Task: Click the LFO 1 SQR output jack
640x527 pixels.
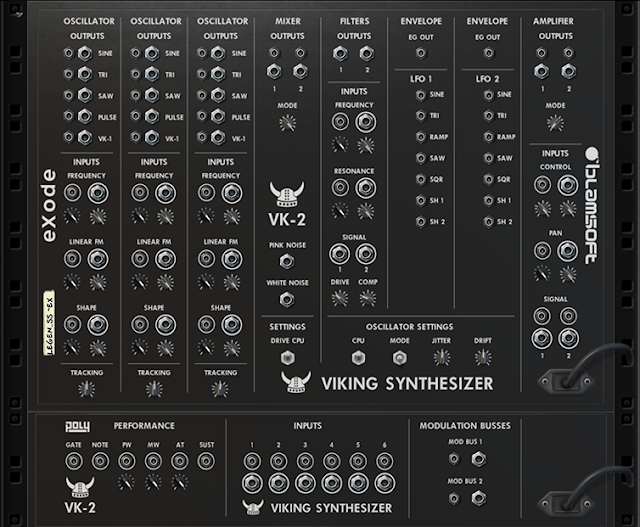Action: 421,180
